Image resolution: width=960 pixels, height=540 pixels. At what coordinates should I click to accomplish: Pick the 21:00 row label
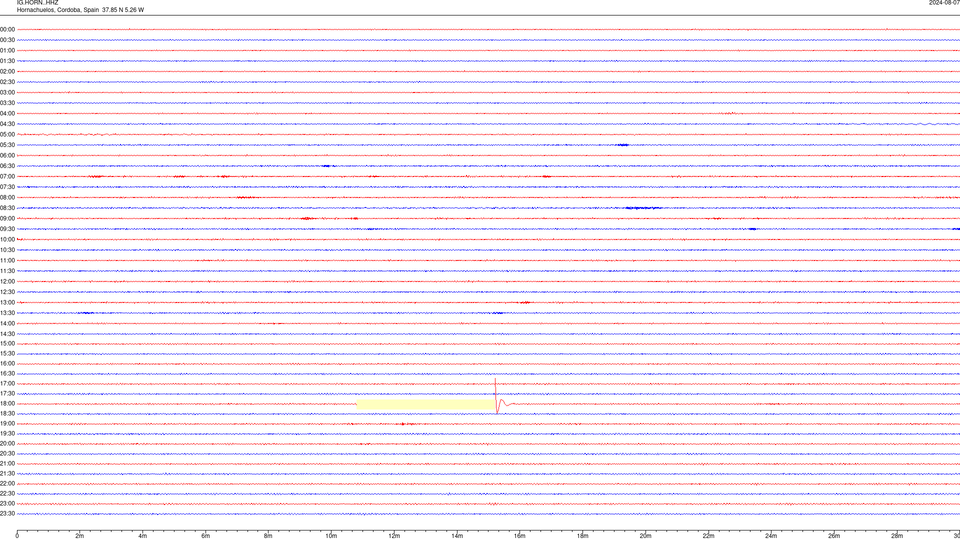pos(7,463)
